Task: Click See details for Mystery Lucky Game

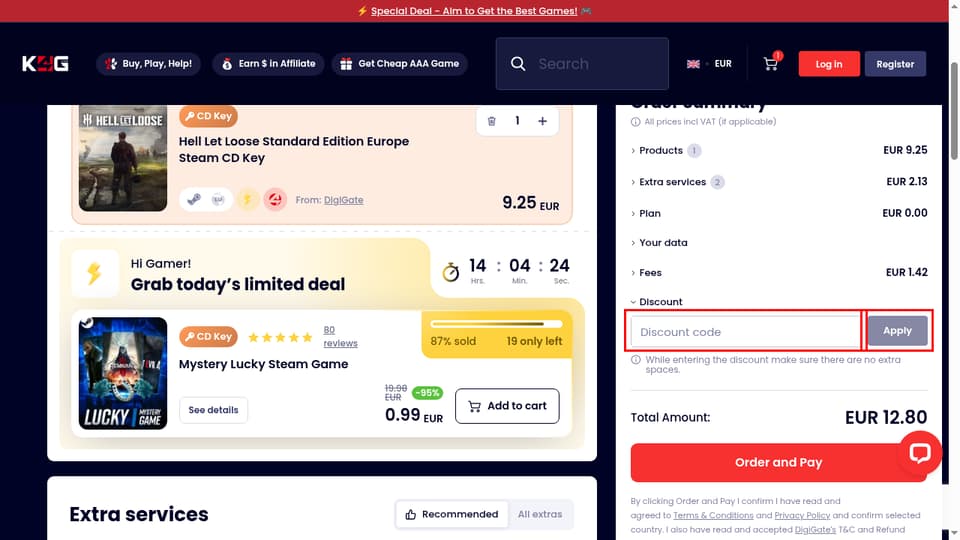Action: [213, 410]
